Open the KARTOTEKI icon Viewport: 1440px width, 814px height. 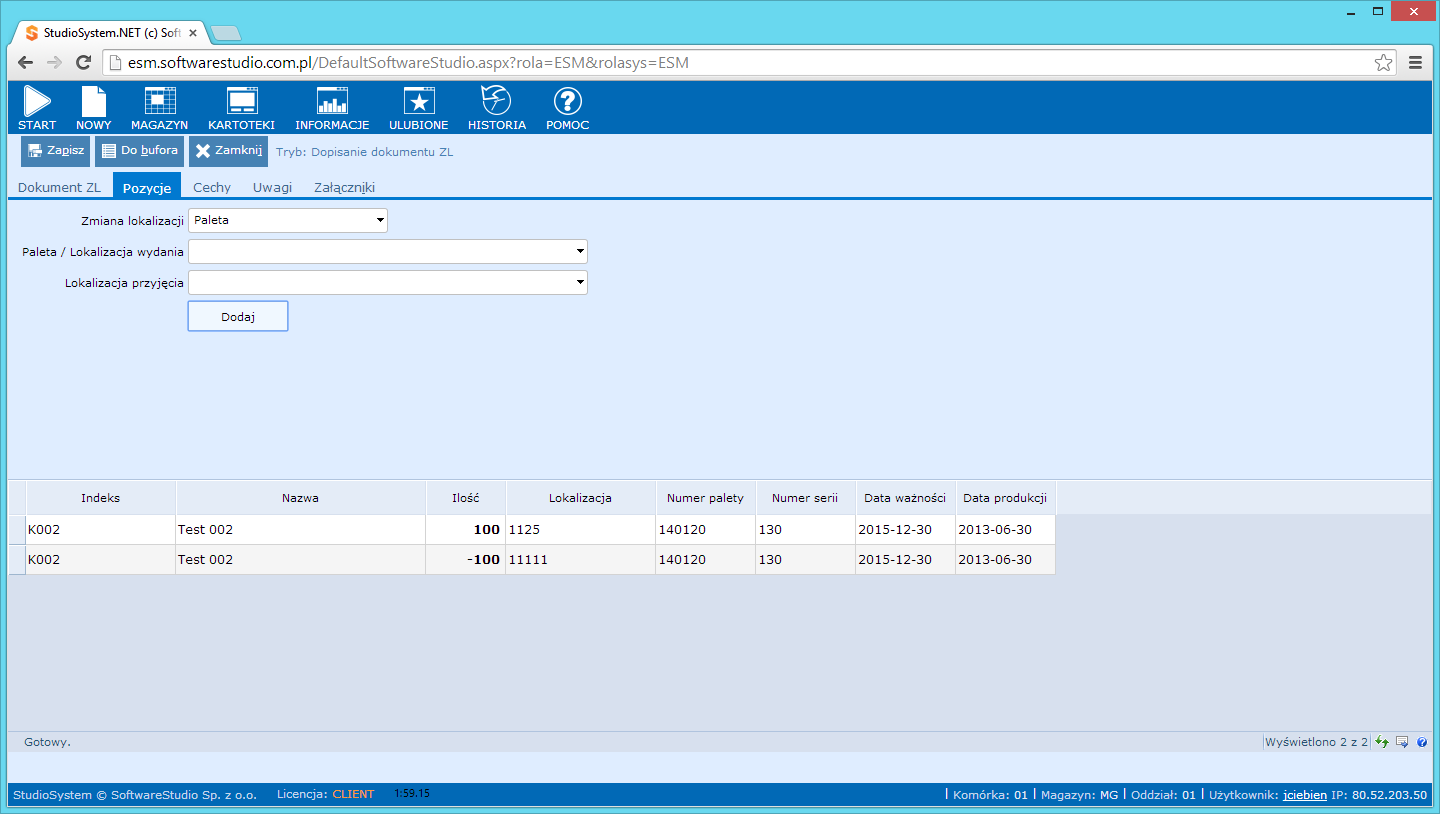(x=241, y=108)
